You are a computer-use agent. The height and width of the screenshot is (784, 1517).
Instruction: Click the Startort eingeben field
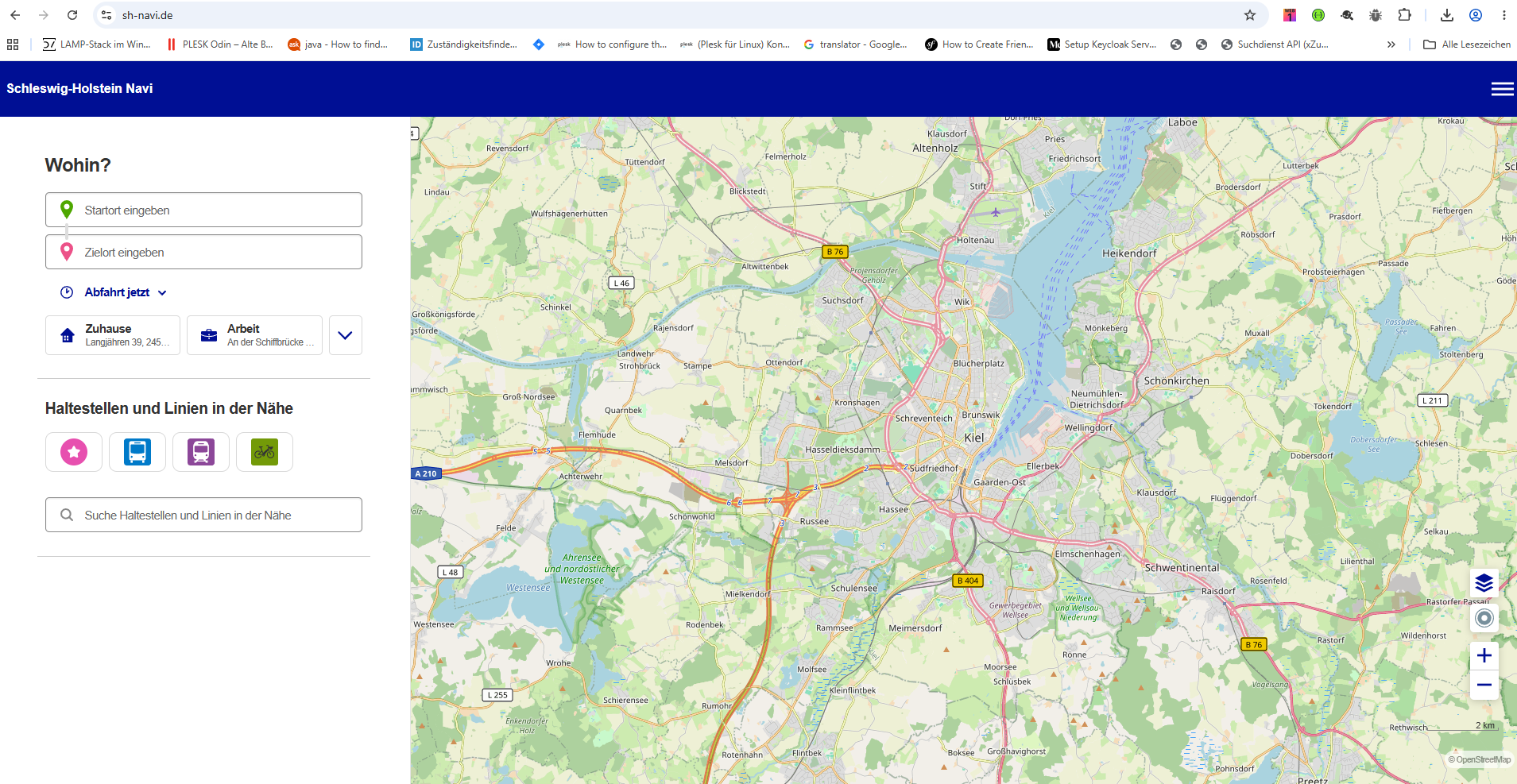[203, 210]
